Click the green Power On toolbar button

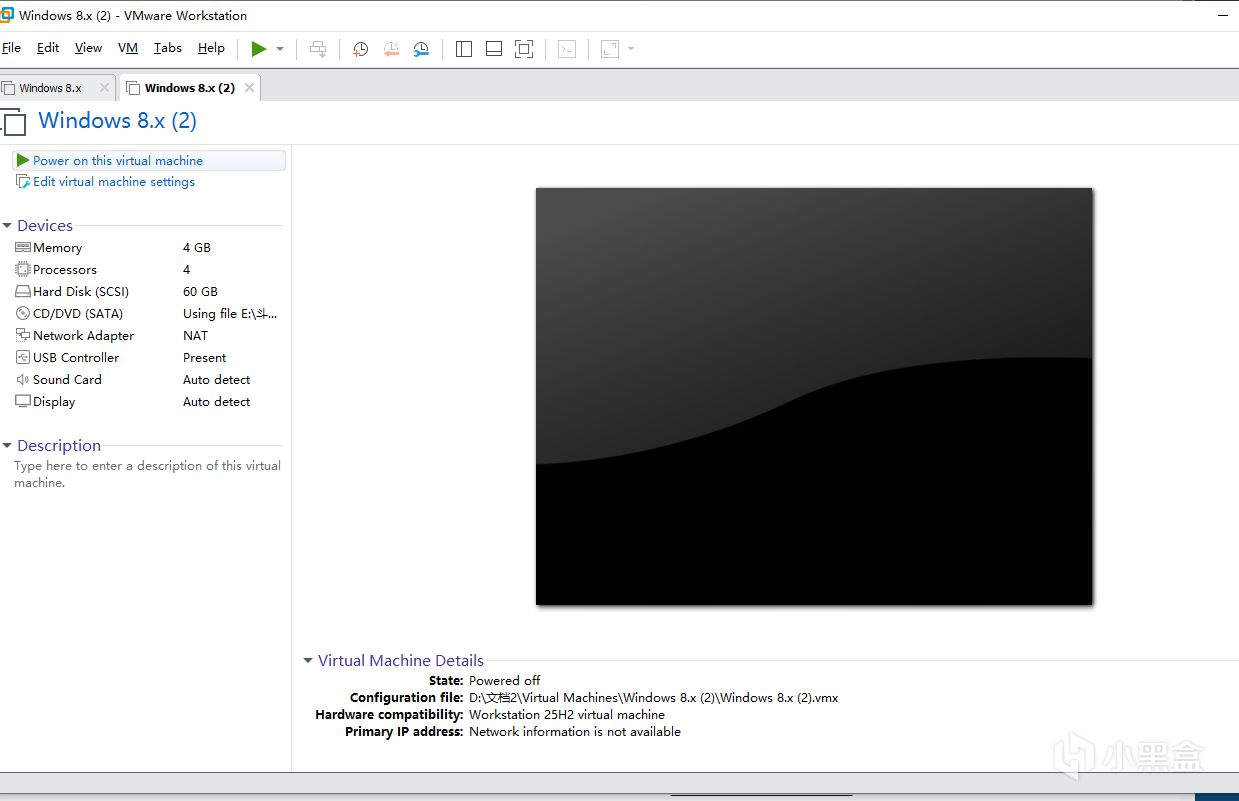pyautogui.click(x=259, y=49)
